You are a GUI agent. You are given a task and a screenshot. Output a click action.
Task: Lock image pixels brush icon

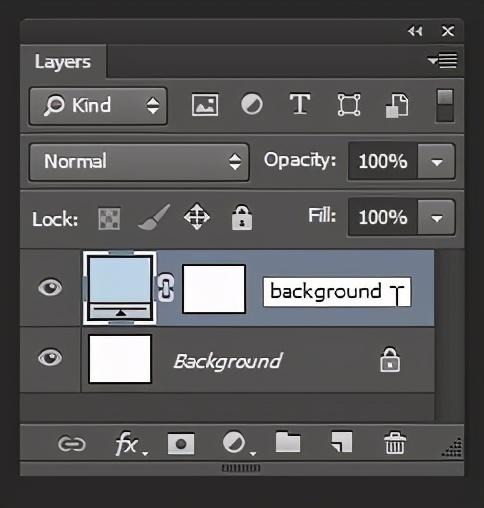tap(154, 217)
